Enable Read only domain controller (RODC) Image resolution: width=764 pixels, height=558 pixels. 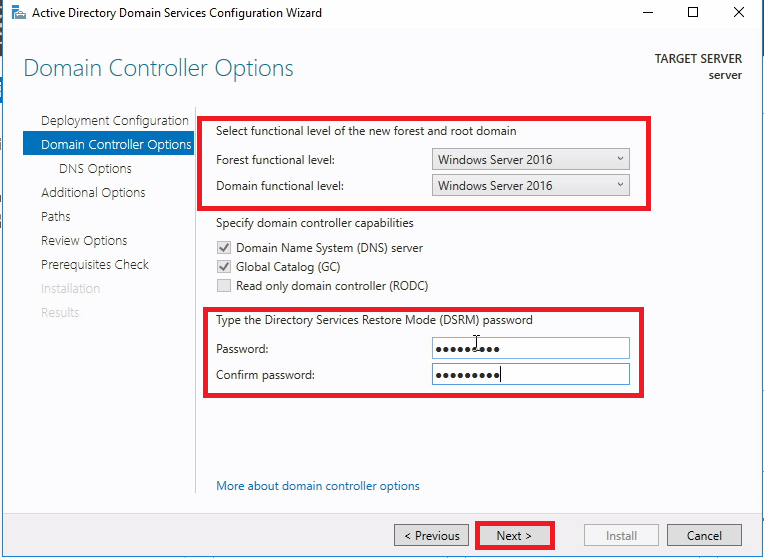(x=224, y=286)
